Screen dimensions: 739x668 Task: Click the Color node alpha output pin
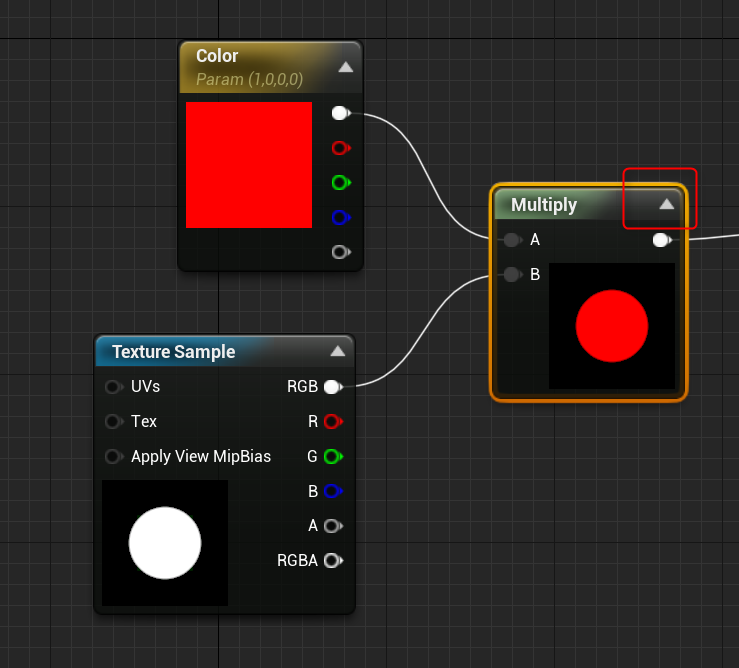click(x=341, y=252)
